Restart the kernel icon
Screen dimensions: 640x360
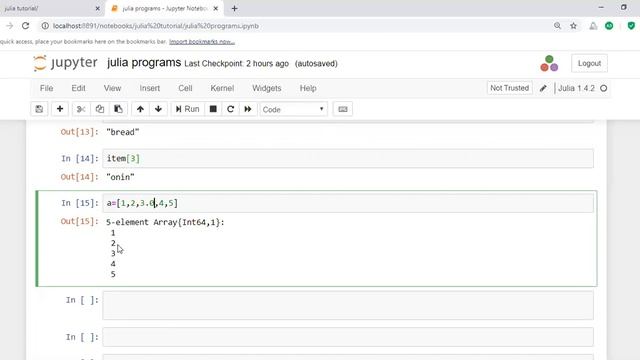230,109
